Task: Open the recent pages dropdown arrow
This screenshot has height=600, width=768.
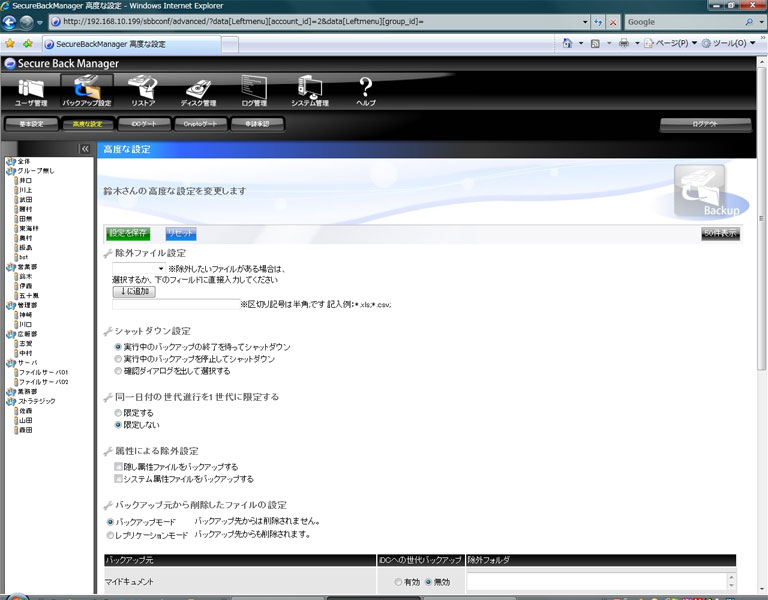Action: click(40, 23)
